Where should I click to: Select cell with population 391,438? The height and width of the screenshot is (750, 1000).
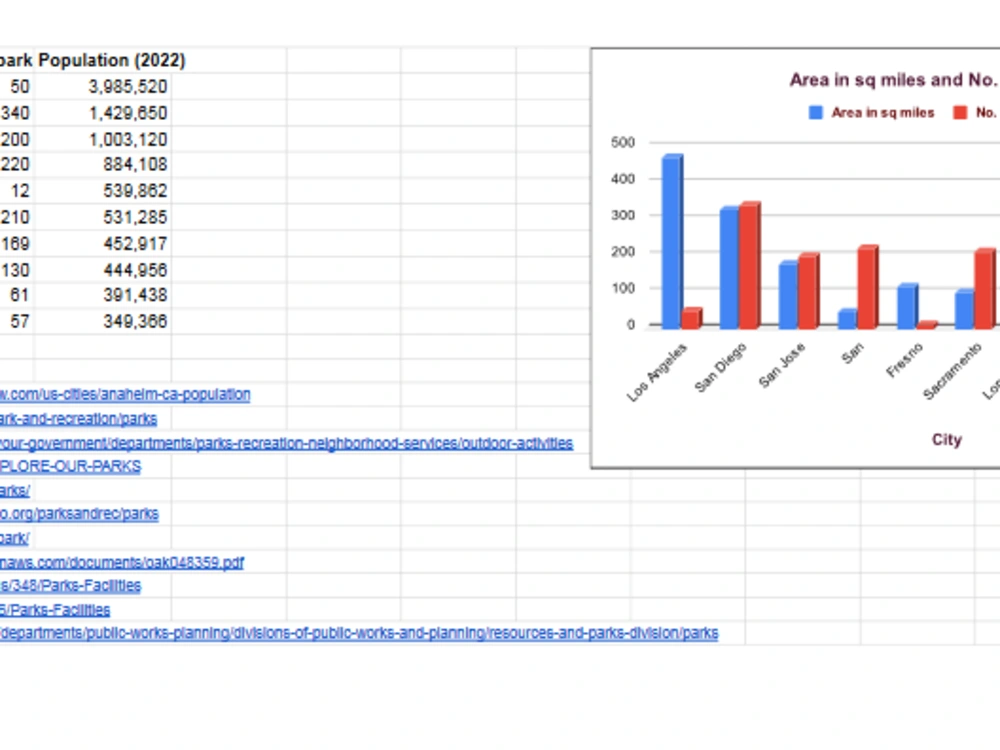[103, 295]
